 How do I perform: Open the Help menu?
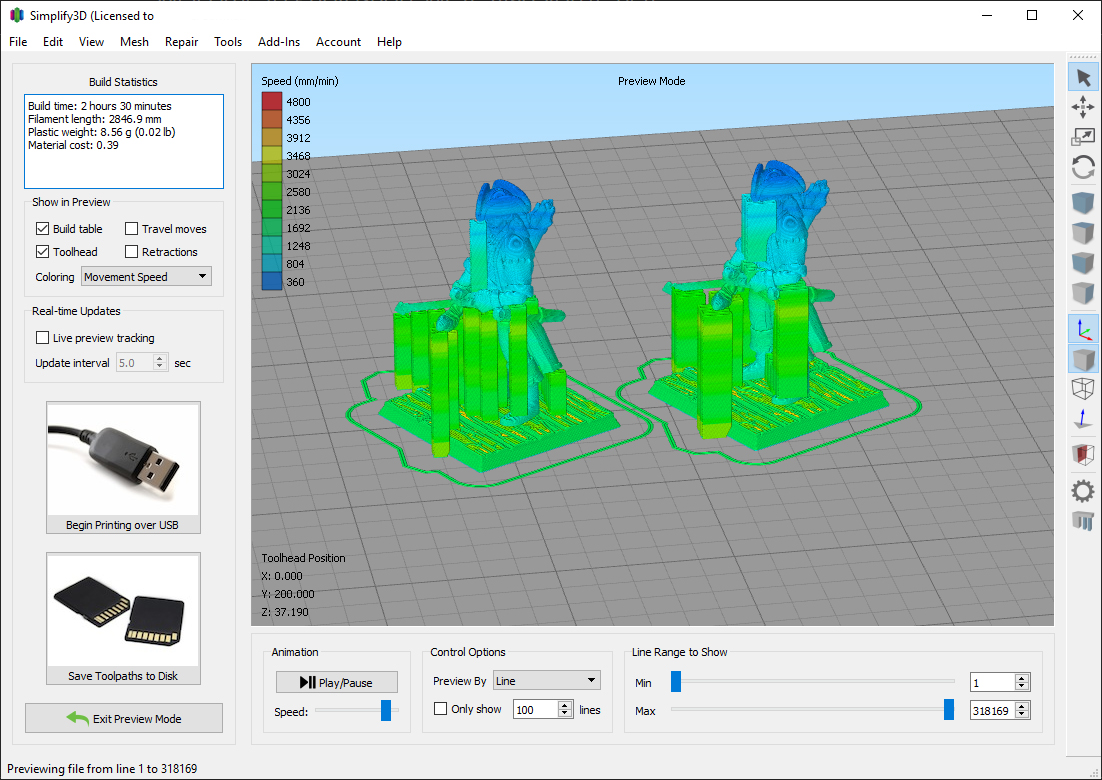(x=389, y=41)
